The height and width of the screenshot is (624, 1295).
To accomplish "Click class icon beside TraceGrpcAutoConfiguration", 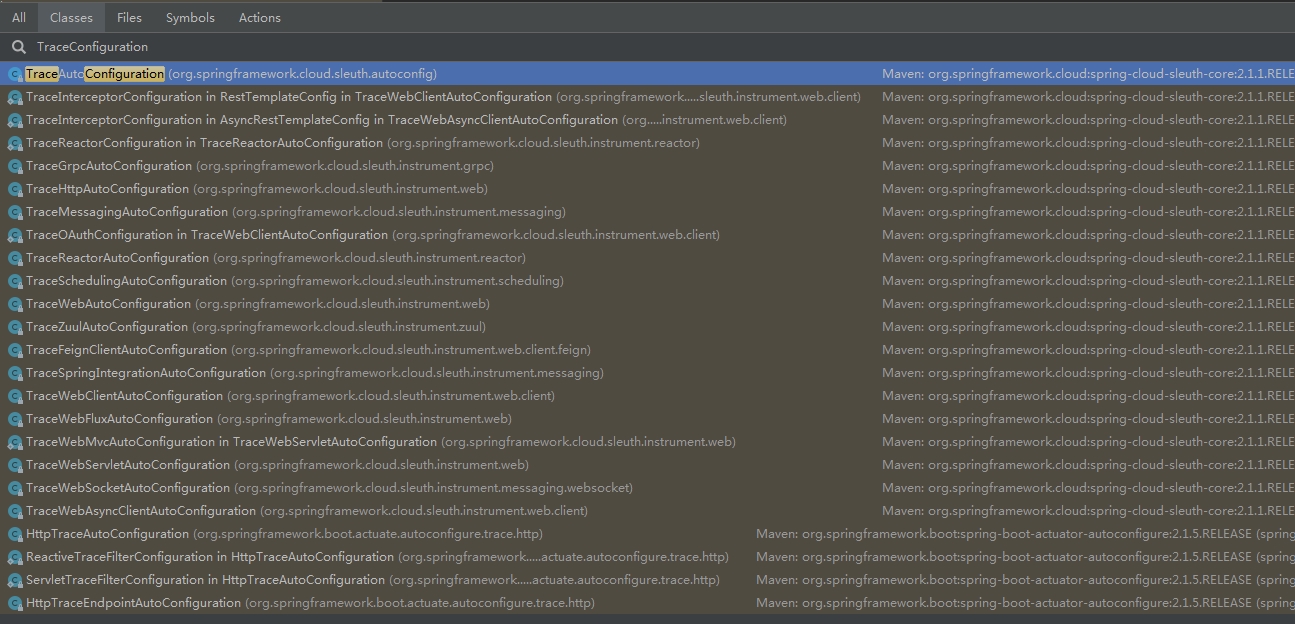I will click(x=15, y=166).
